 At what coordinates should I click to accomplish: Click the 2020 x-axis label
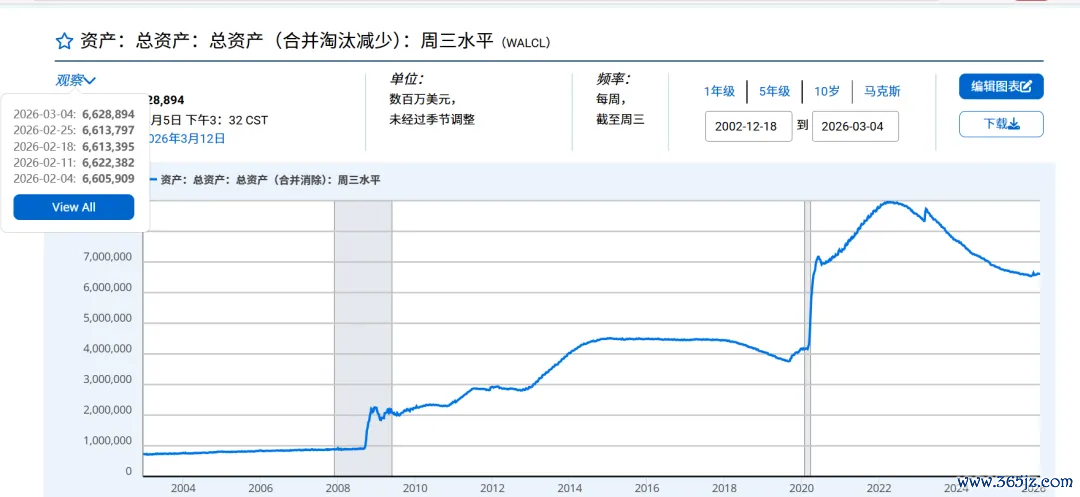pyautogui.click(x=804, y=487)
